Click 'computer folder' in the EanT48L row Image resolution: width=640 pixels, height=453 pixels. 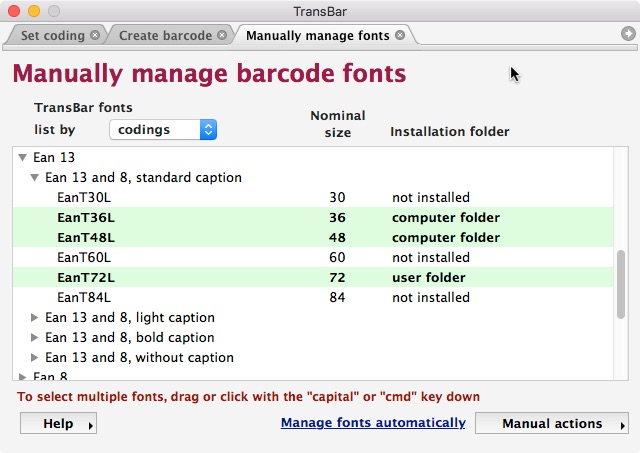tap(446, 237)
